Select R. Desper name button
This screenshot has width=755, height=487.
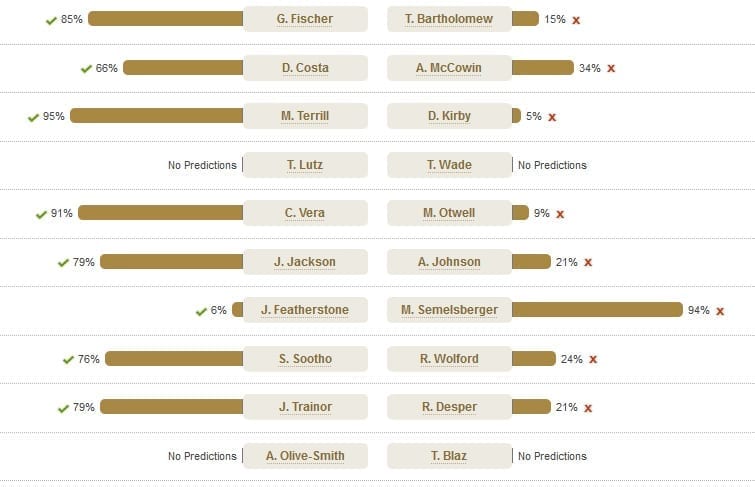pos(449,407)
